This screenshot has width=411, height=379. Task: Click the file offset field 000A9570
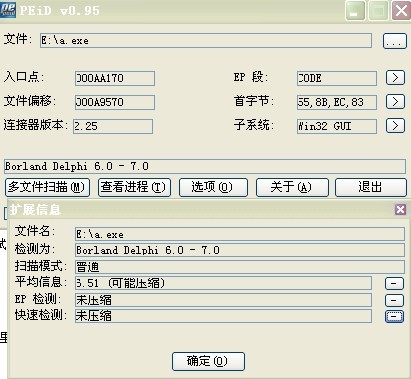point(115,102)
